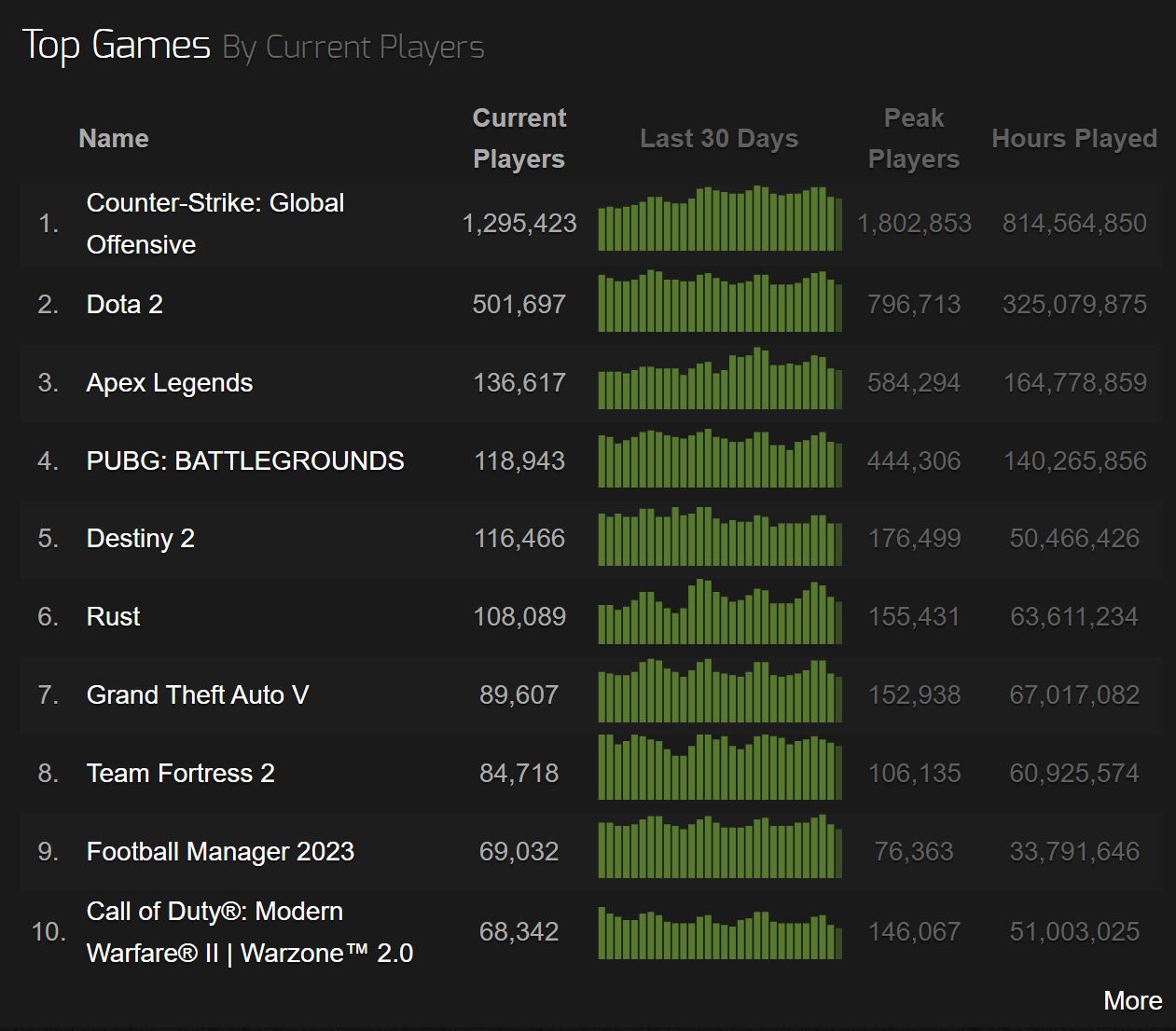Select peak players value 106,135
The height and width of the screenshot is (1031, 1176).
point(914,773)
